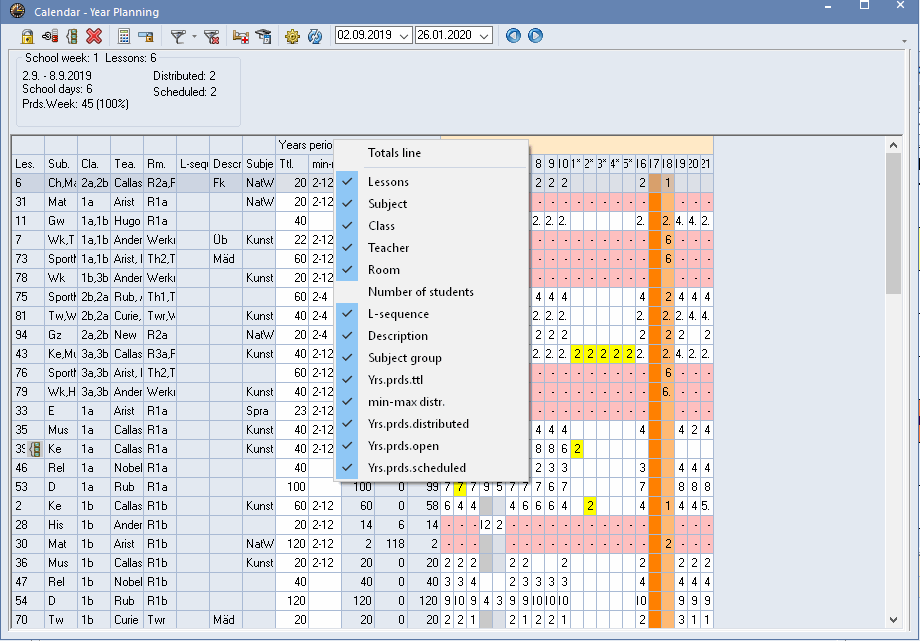The width and height of the screenshot is (920, 641).
Task: Select teacher cell Hugo in lesson 11
Action: (127, 221)
